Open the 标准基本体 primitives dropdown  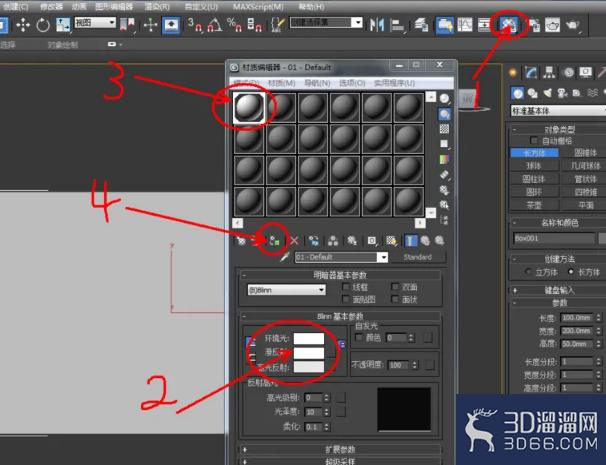(x=558, y=111)
